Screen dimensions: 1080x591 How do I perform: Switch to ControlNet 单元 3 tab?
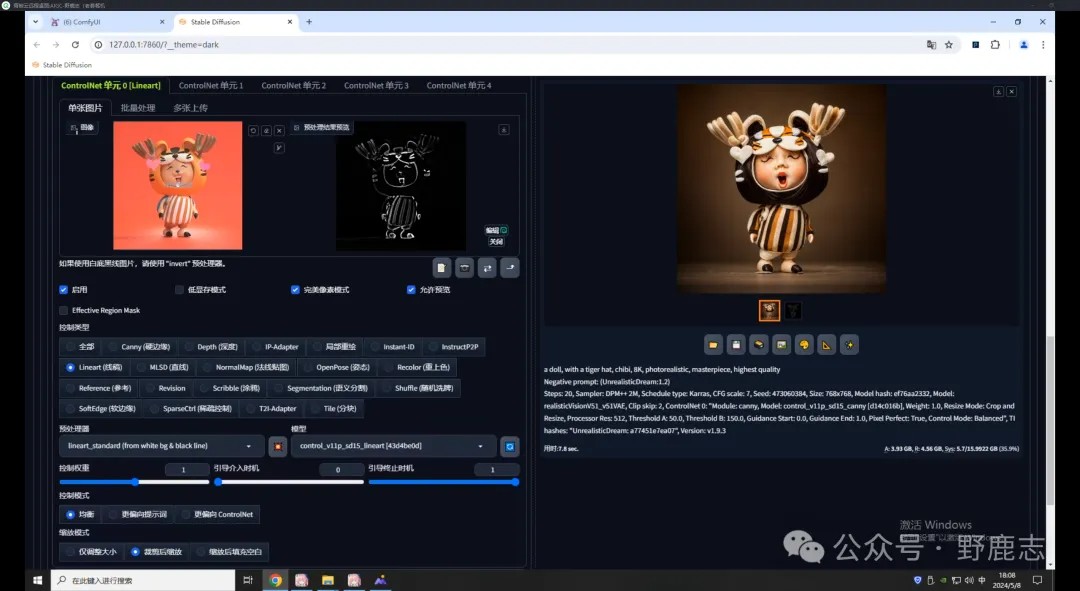pyautogui.click(x=376, y=85)
